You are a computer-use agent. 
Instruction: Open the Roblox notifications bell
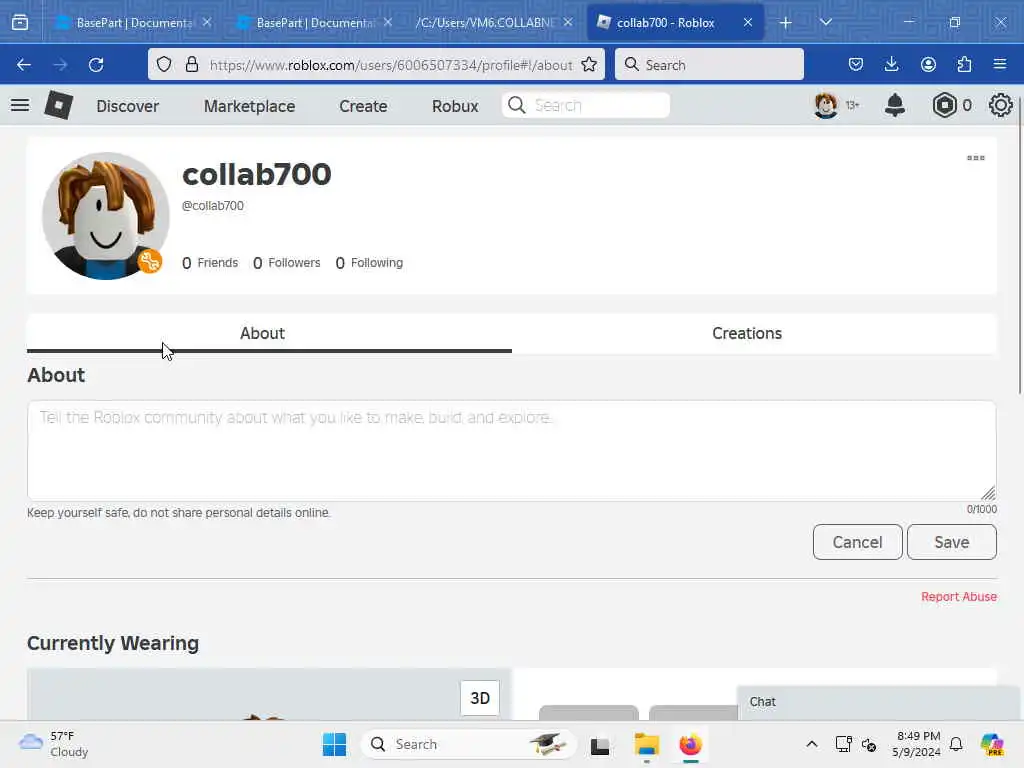coord(895,105)
